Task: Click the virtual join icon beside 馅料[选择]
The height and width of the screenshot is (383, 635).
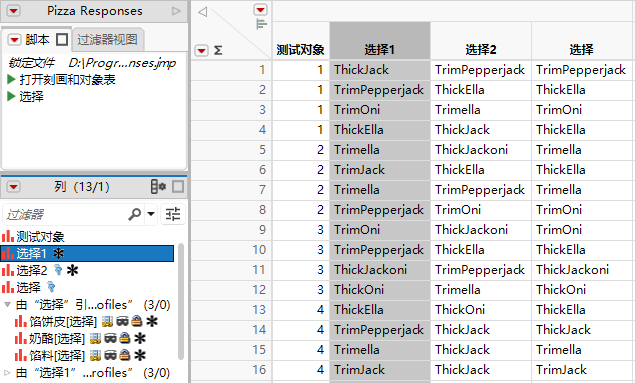Action: tap(95, 355)
